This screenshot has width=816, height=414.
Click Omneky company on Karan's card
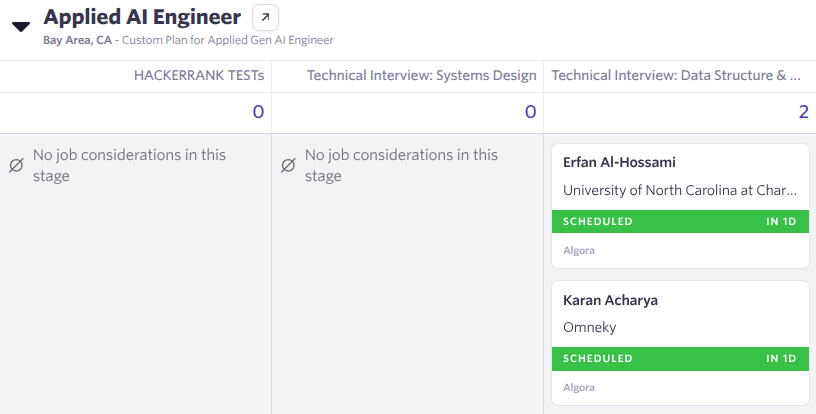pyautogui.click(x=590, y=328)
